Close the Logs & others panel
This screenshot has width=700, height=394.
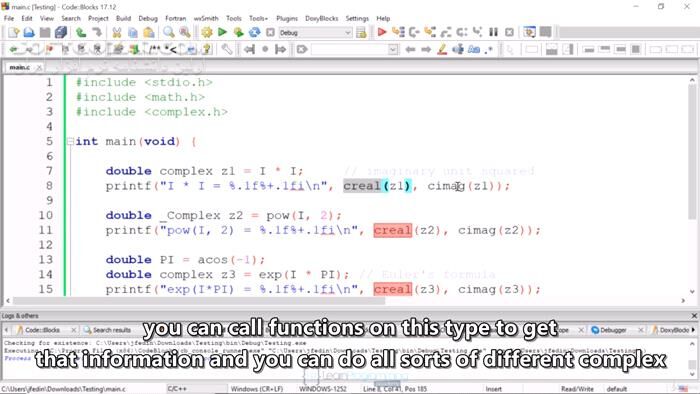tap(694, 315)
